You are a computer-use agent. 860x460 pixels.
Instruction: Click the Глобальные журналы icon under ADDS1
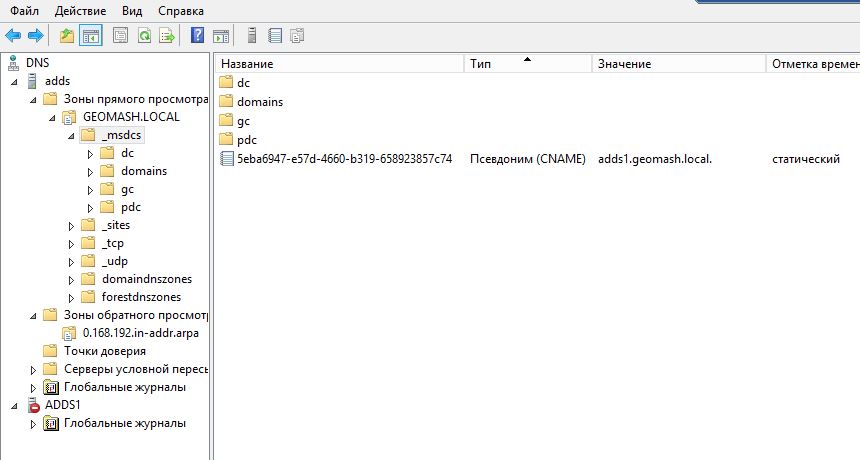click(51, 423)
